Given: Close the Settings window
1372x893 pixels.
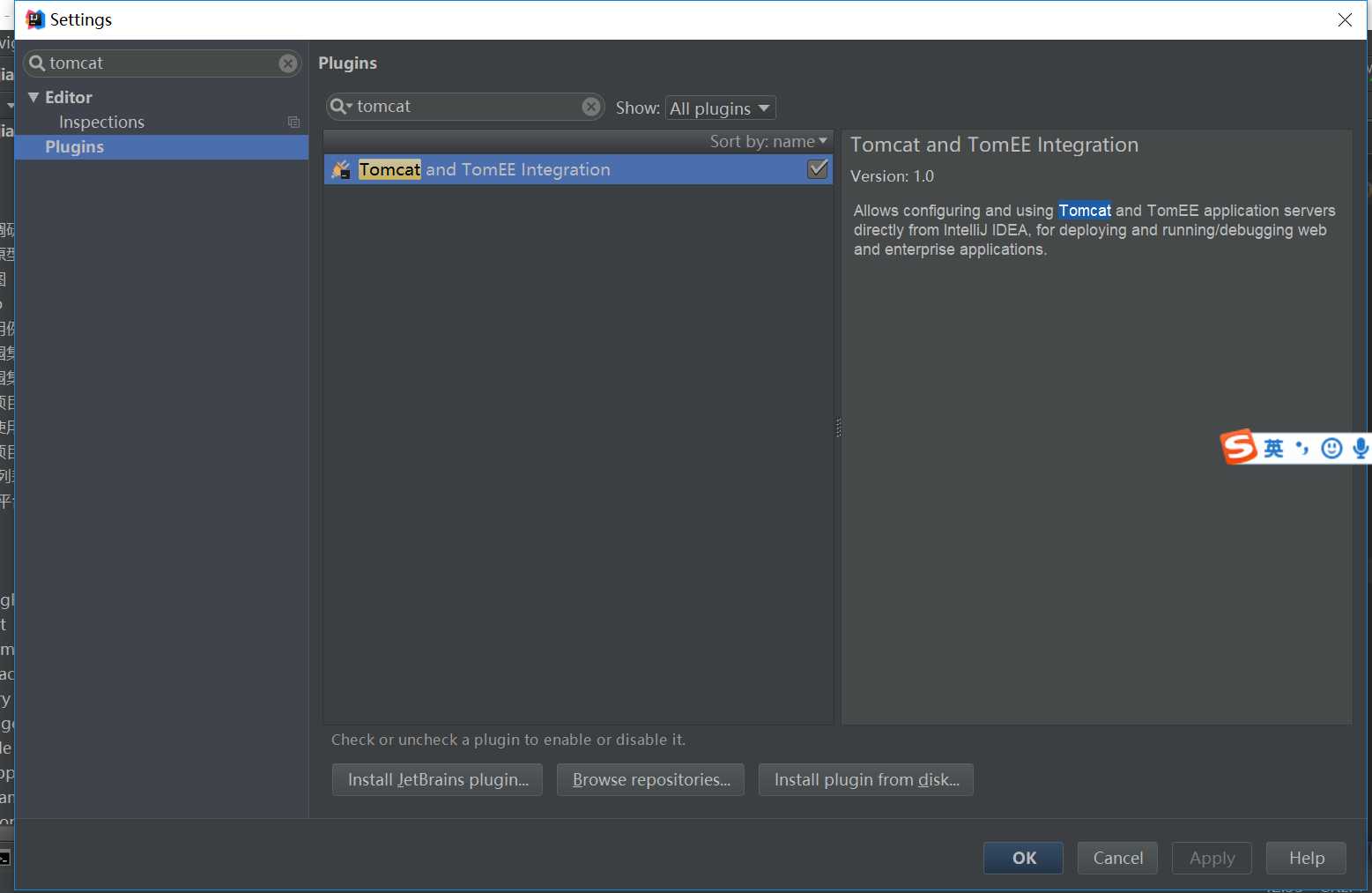Looking at the screenshot, I should pyautogui.click(x=1345, y=19).
